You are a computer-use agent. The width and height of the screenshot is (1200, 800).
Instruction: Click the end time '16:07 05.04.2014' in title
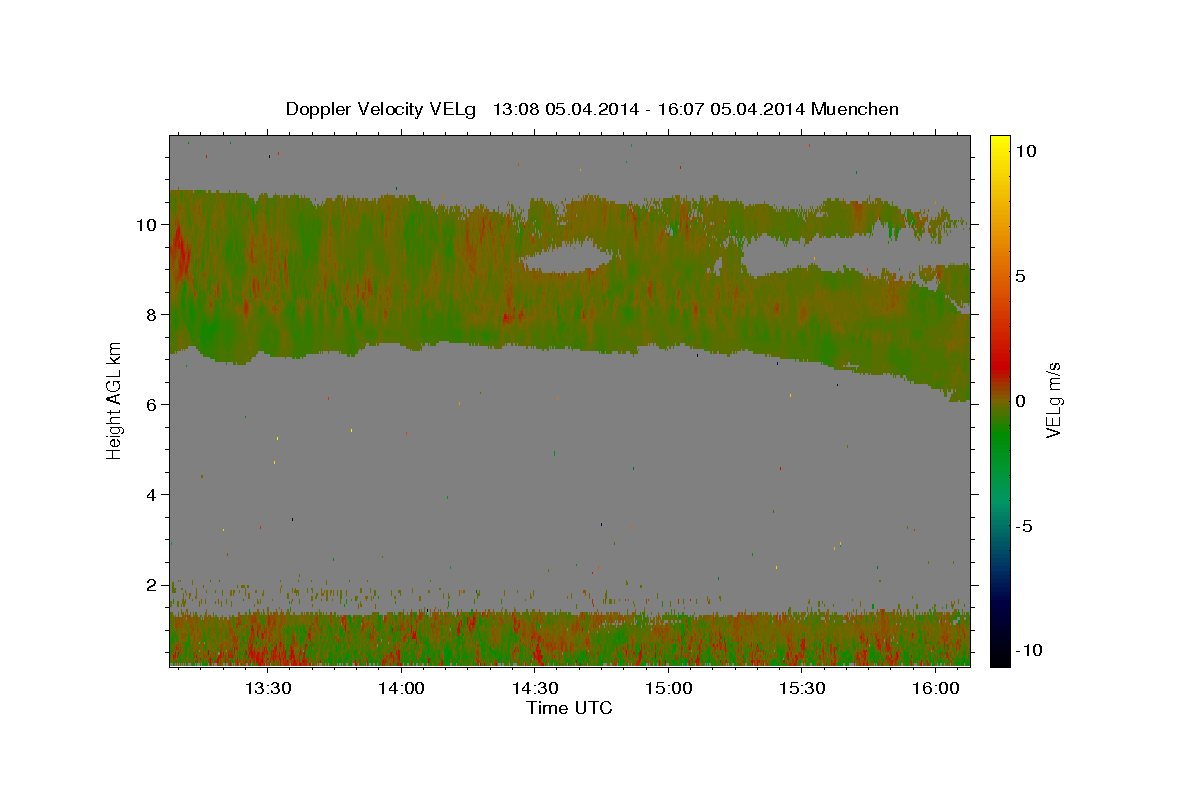coord(730,109)
